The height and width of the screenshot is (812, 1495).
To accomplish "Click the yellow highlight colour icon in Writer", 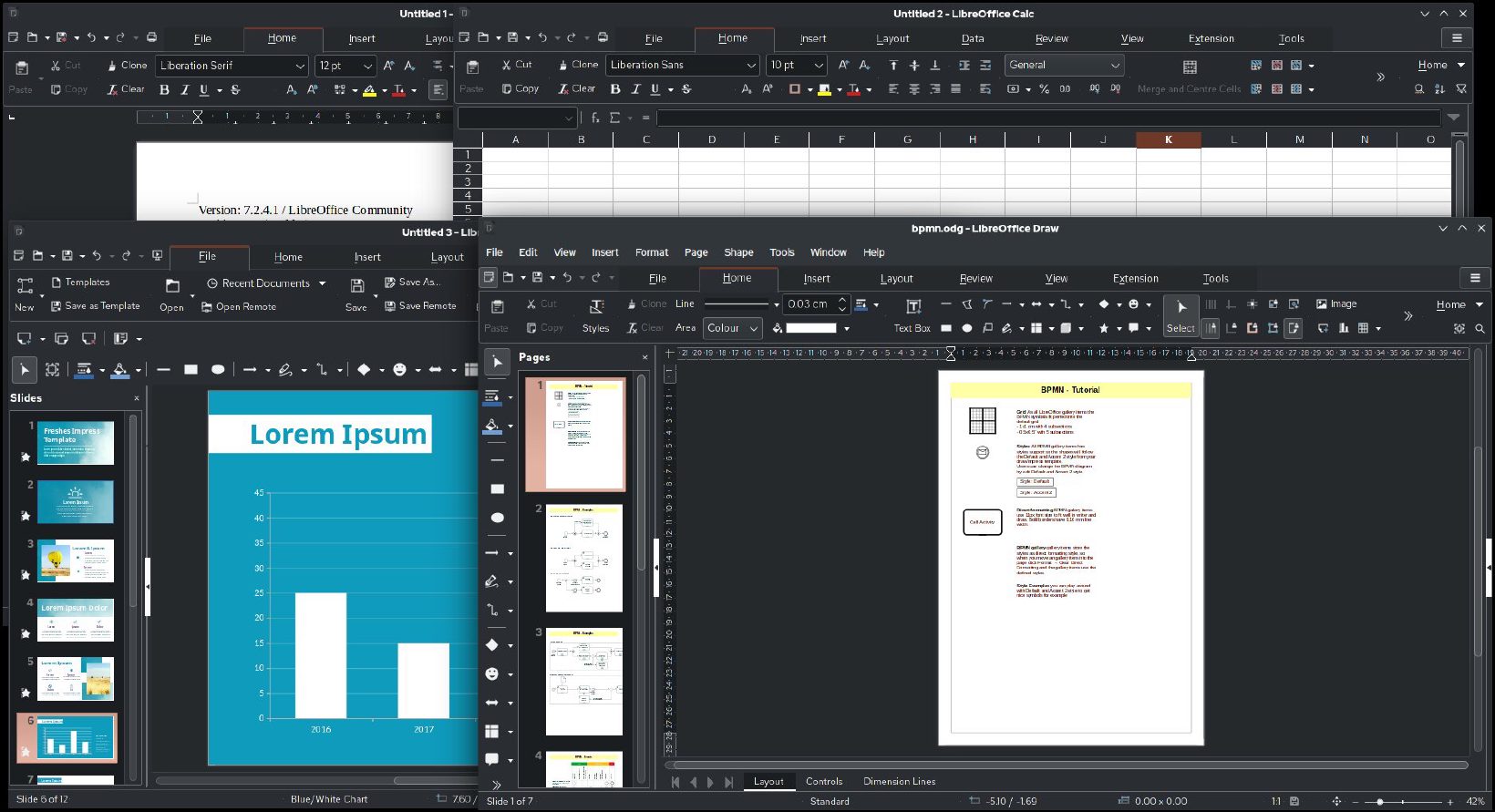I will (369, 89).
